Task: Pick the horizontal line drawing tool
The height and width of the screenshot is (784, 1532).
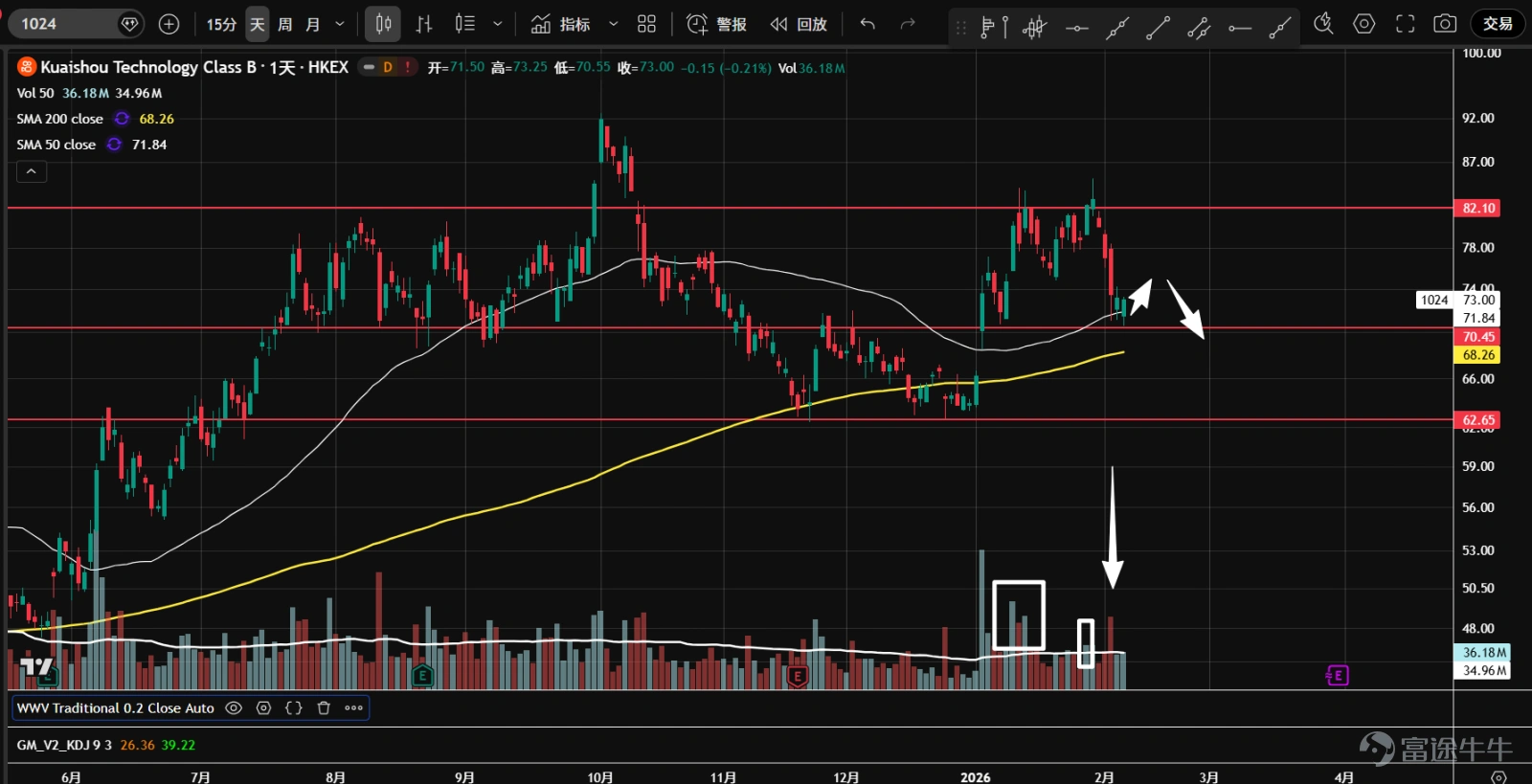Action: (x=1077, y=27)
